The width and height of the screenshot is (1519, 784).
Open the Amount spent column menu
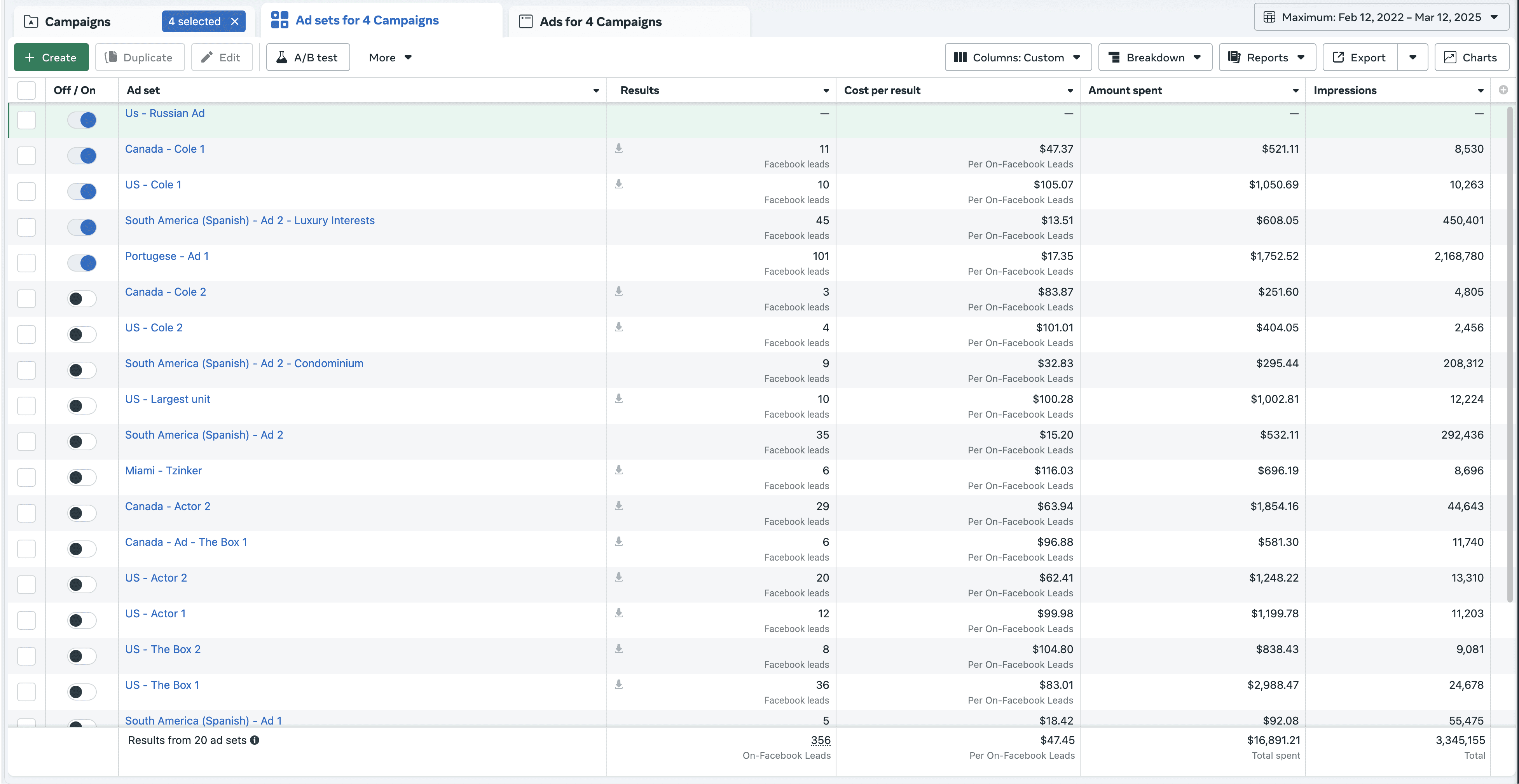point(1296,91)
